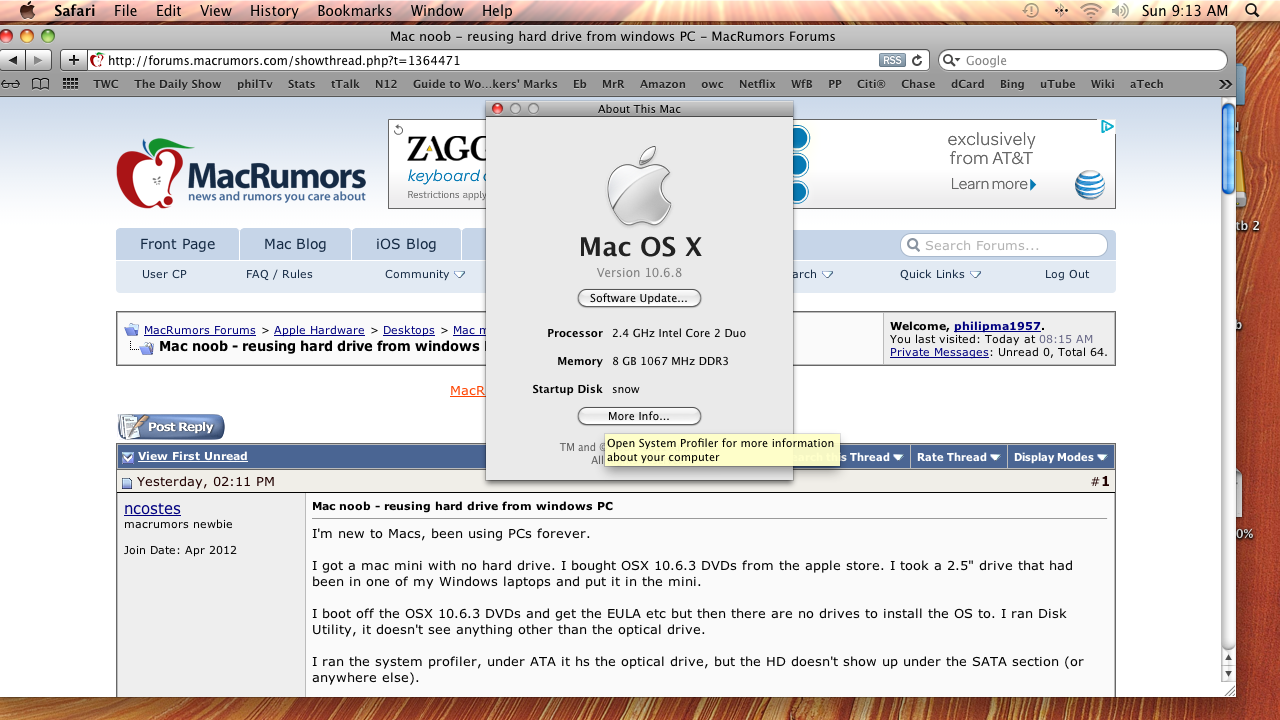
Task: Open the Amazon bookmark
Action: 663,84
